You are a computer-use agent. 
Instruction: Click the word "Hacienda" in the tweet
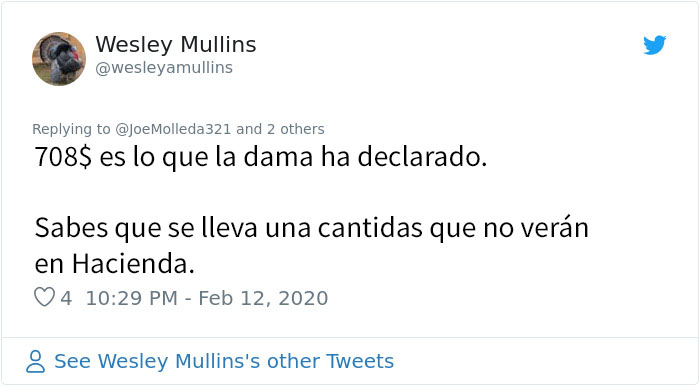(130, 264)
